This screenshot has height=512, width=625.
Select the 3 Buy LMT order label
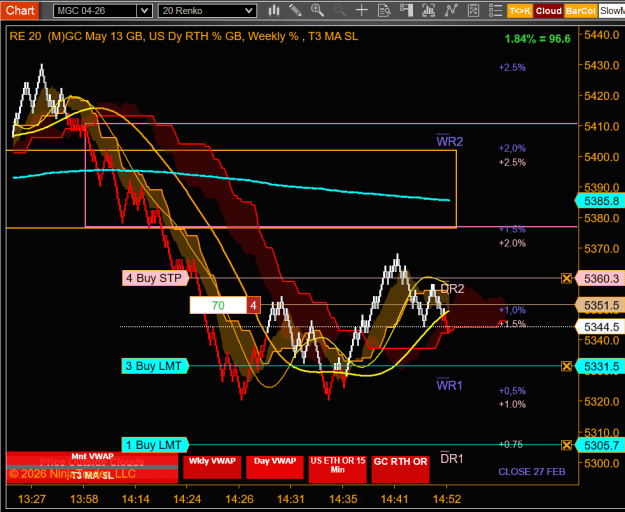[x=155, y=366]
